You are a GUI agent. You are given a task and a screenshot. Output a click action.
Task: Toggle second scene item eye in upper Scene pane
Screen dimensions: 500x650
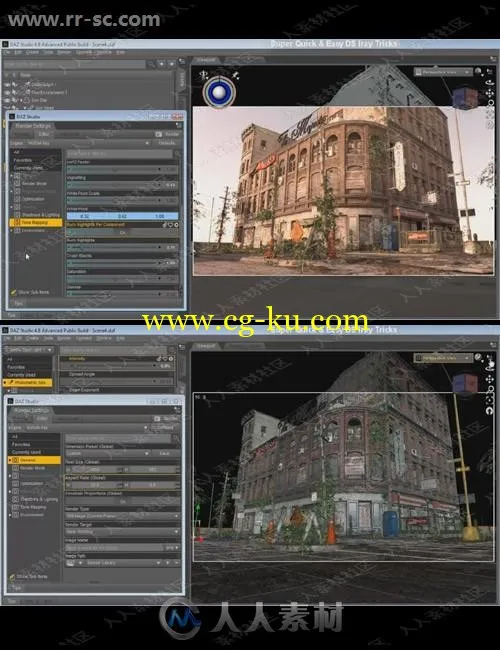coord(7,92)
